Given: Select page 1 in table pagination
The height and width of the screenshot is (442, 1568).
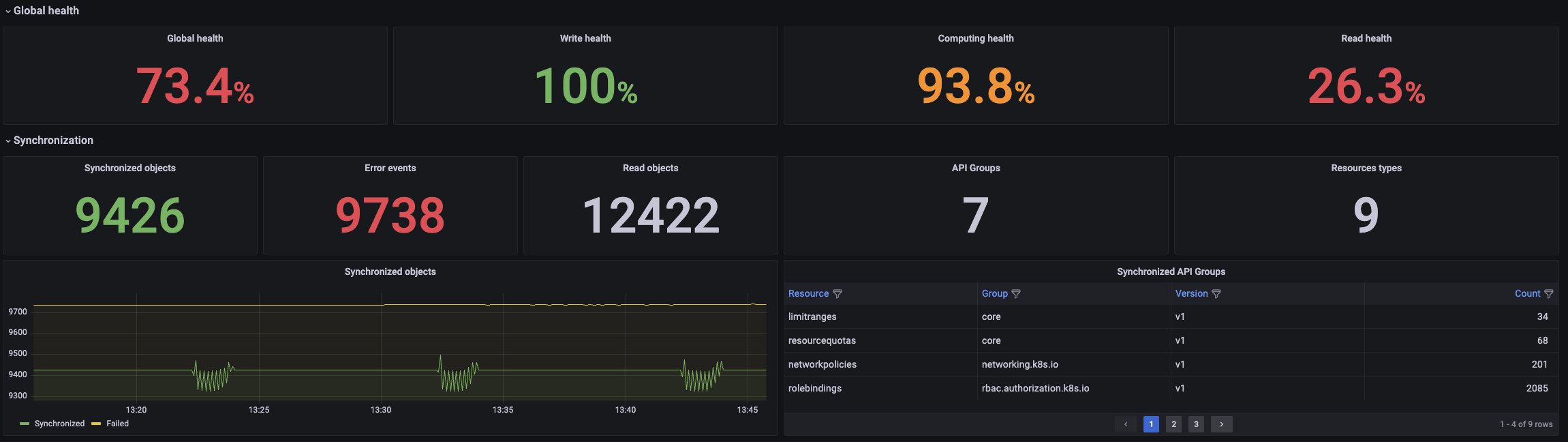Looking at the screenshot, I should click(x=1151, y=424).
